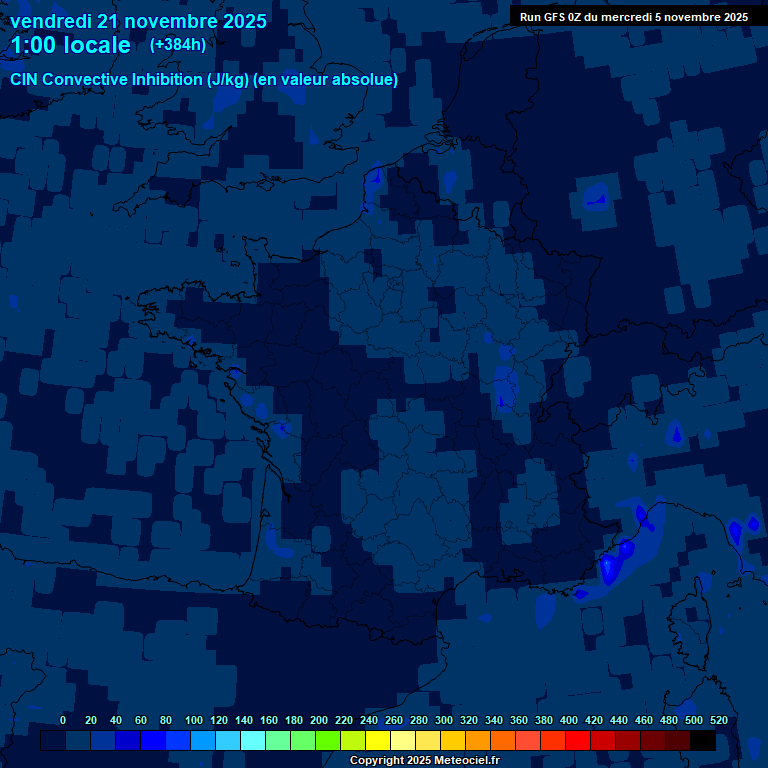Pick the blue swatch between 40 and 60
The width and height of the screenshot is (768, 768).
tap(128, 741)
